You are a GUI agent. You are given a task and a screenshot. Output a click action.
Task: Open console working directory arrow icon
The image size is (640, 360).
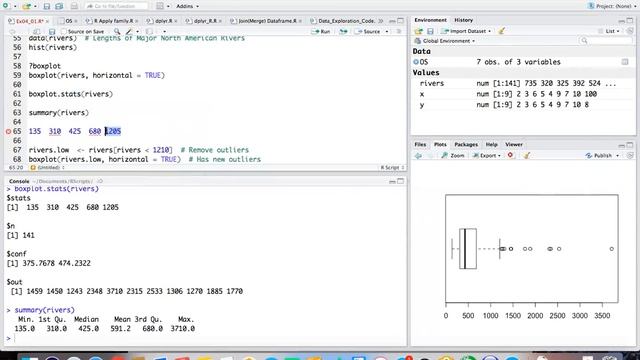click(x=100, y=181)
